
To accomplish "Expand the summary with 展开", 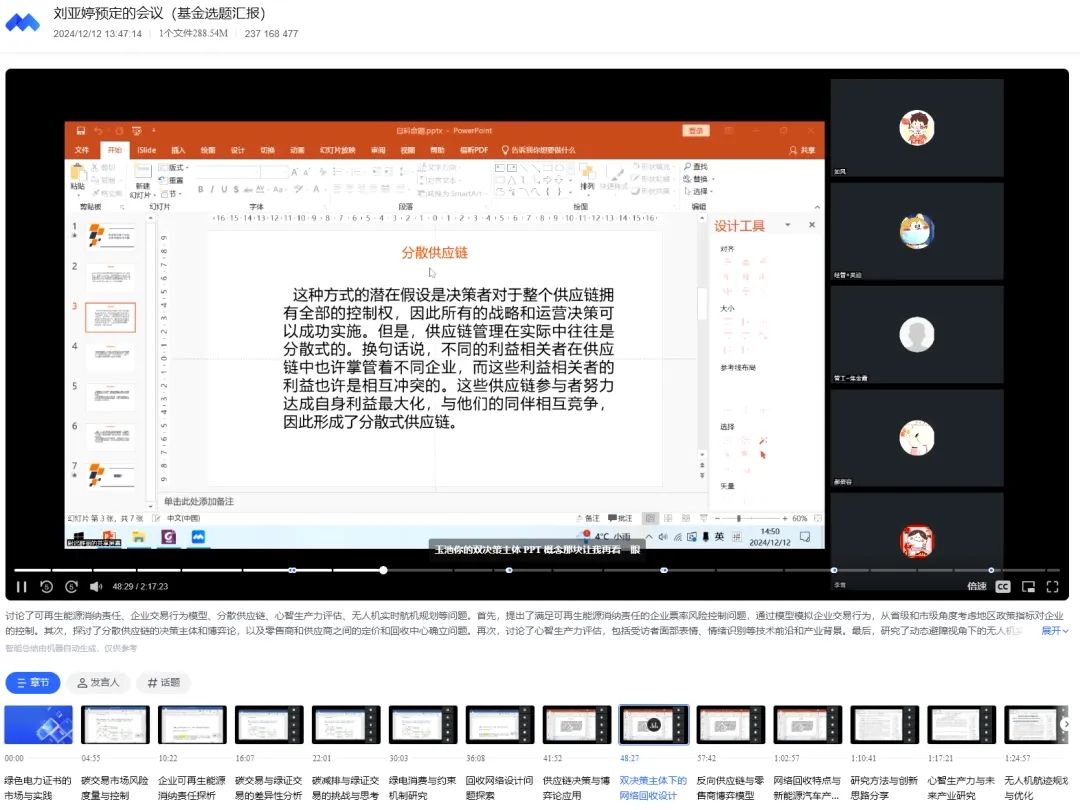I will coord(1055,631).
